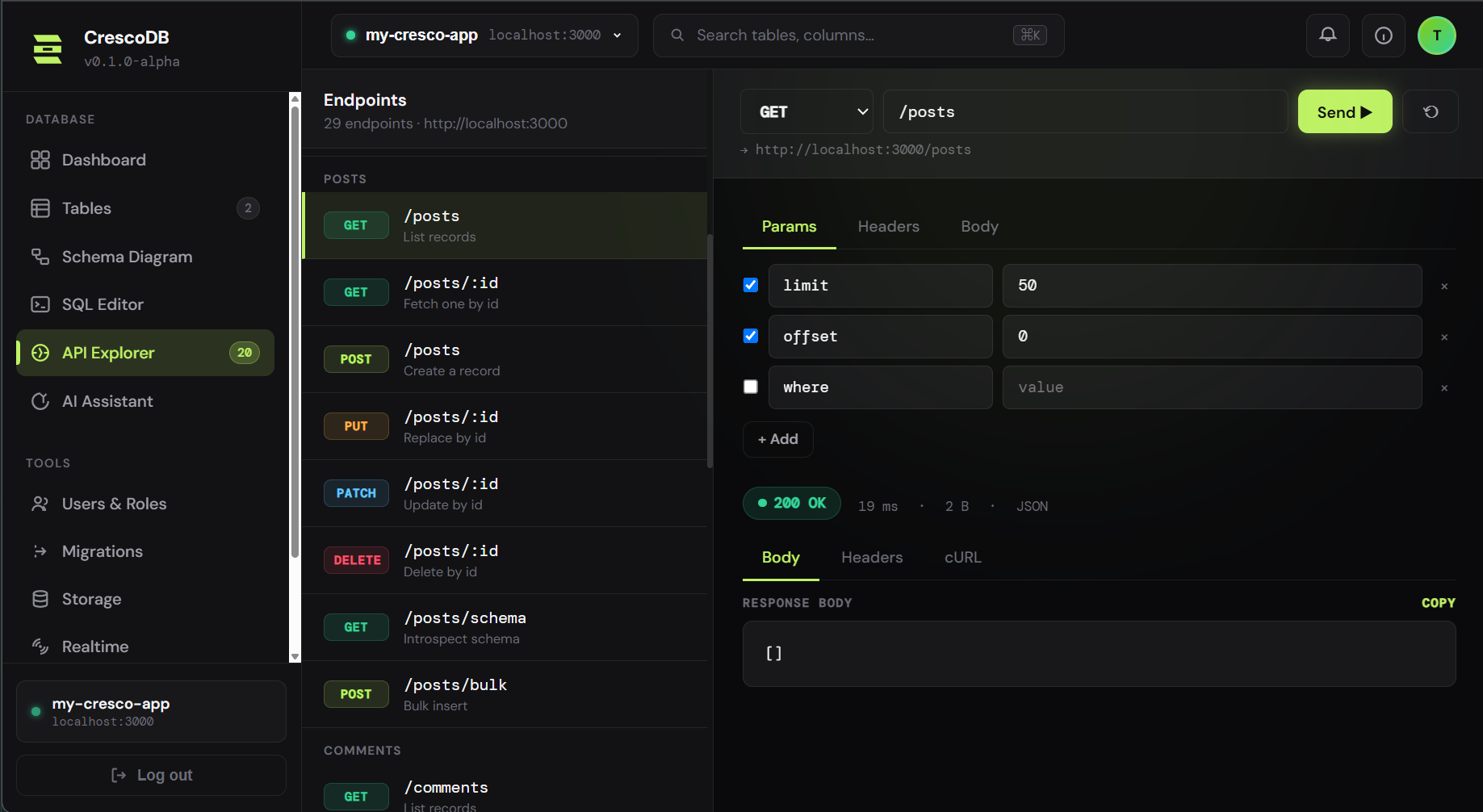Switch to the request Body tab
This screenshot has height=812, width=1483.
(x=979, y=227)
